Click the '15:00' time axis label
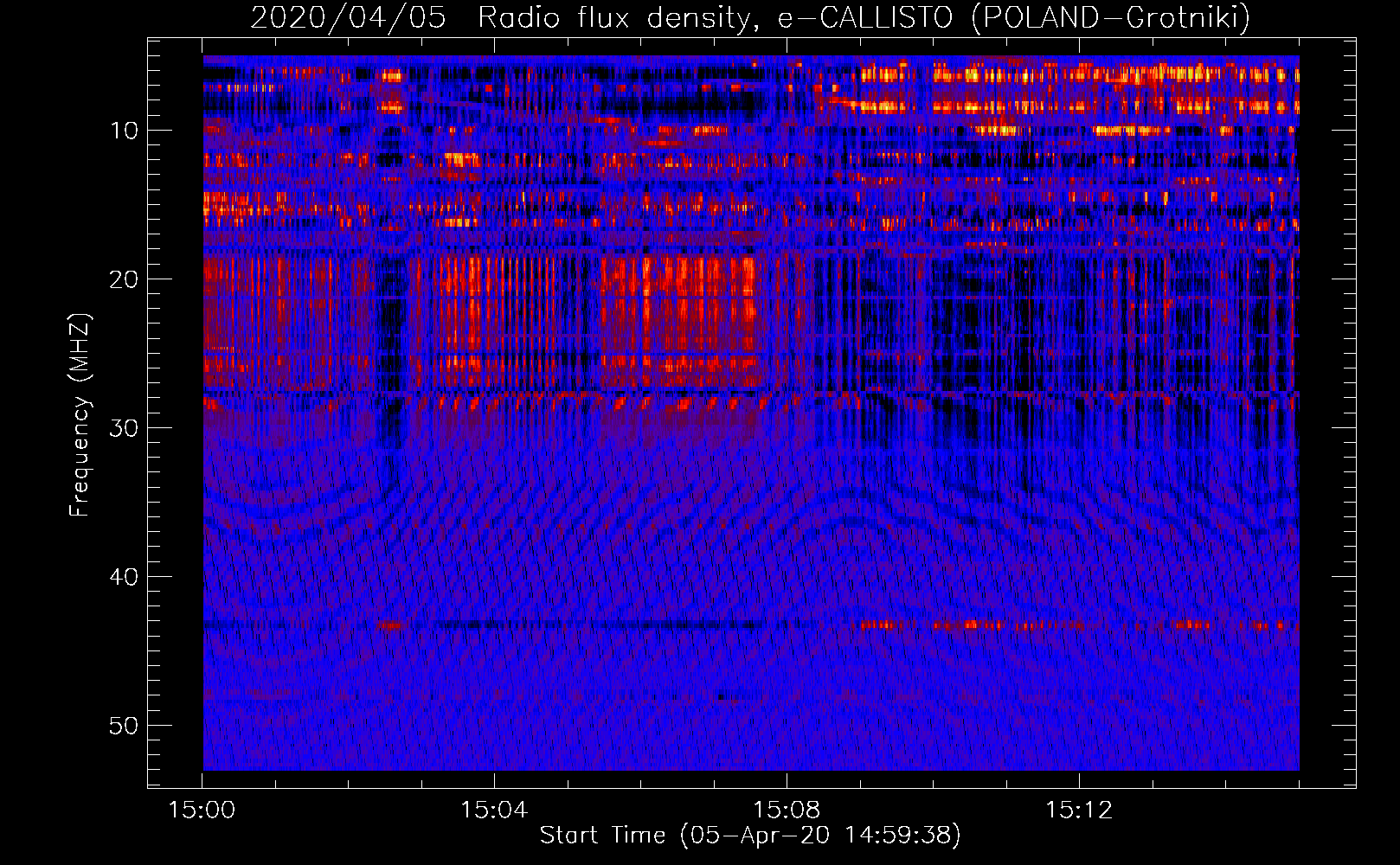1400x865 pixels. coord(202,811)
